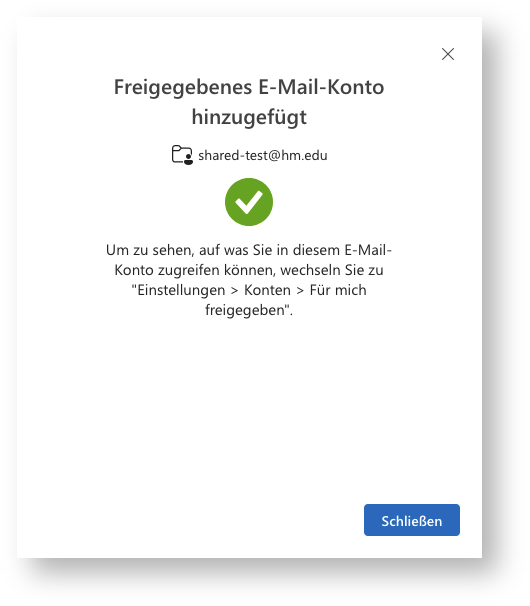This screenshot has height=606, width=530.
Task: Click the final word 'freigegeben' in the message
Action: 245,310
